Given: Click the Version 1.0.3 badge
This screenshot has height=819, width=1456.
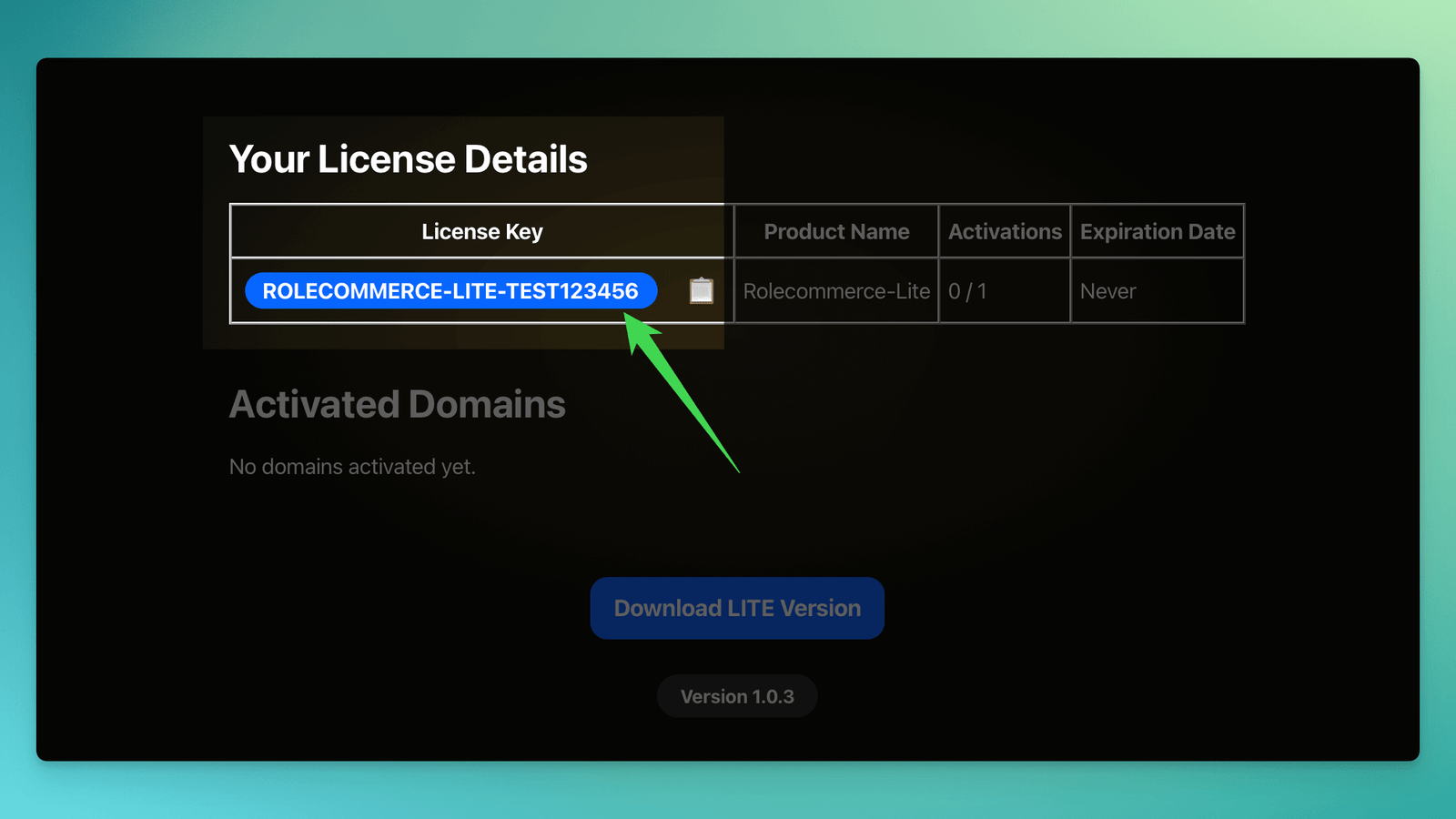Looking at the screenshot, I should click(x=737, y=696).
